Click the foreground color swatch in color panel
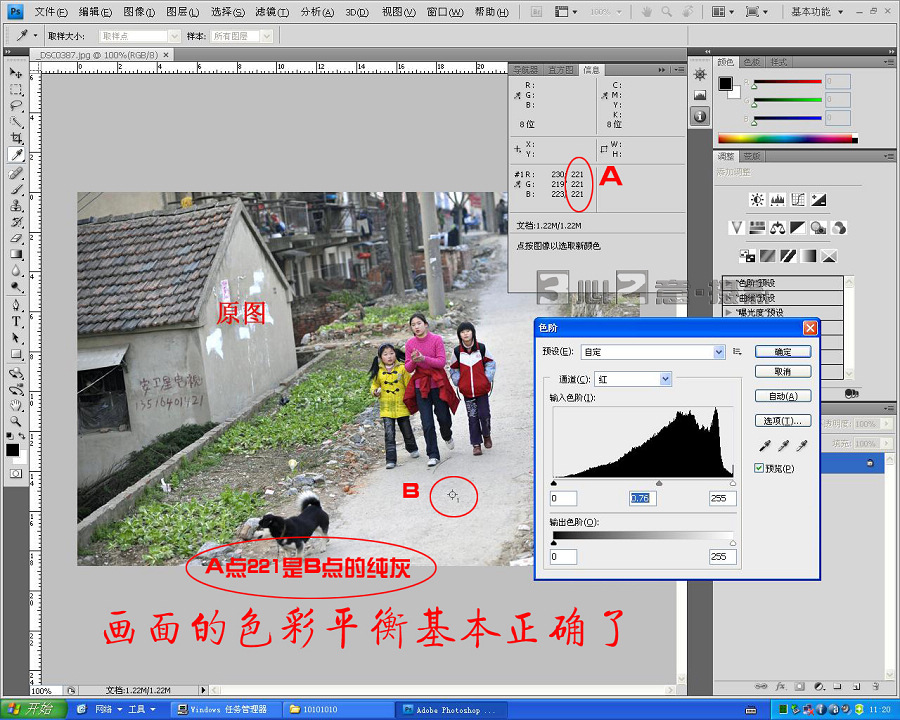Screen dimensions: 900x720 tap(726, 83)
